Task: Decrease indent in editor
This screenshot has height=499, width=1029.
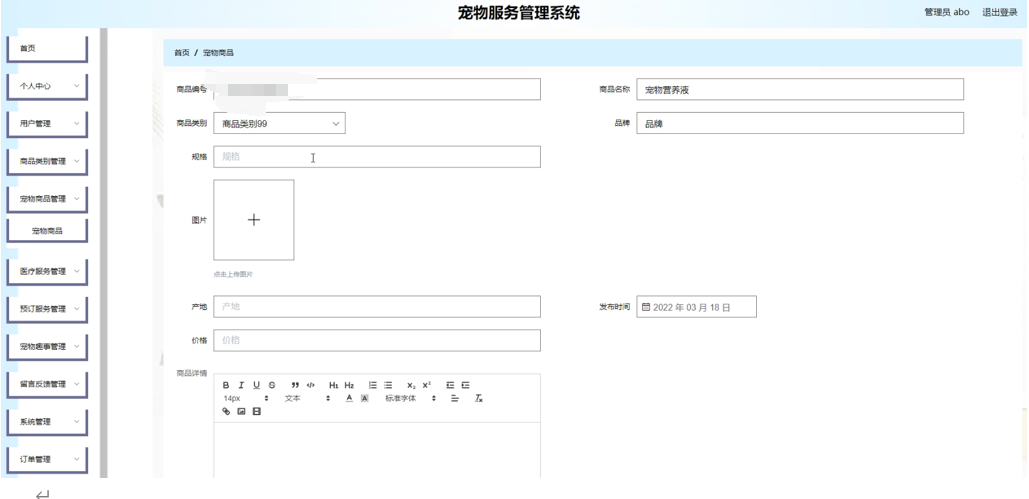Action: (450, 385)
